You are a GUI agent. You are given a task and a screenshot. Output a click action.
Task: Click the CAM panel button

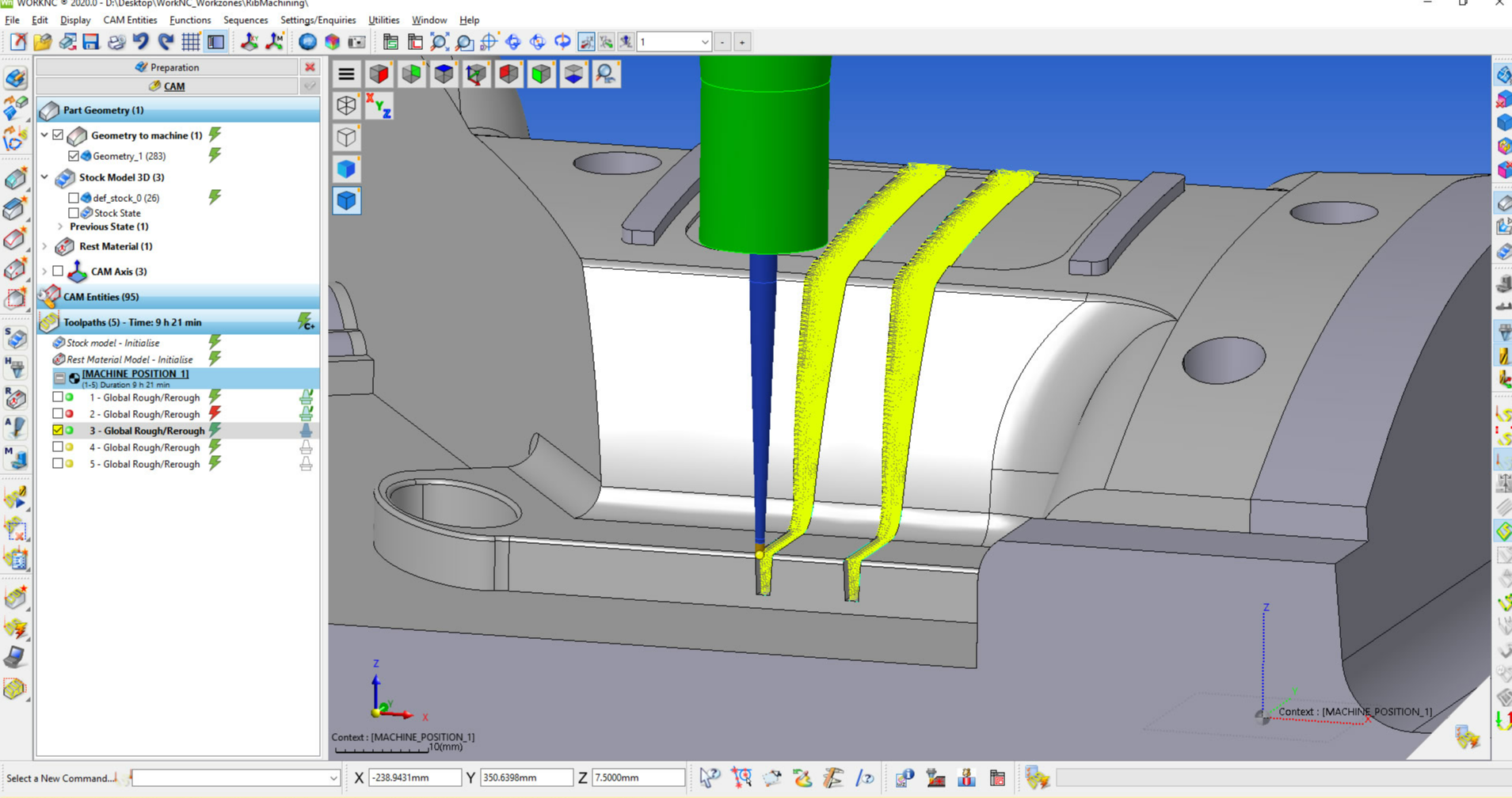[167, 86]
